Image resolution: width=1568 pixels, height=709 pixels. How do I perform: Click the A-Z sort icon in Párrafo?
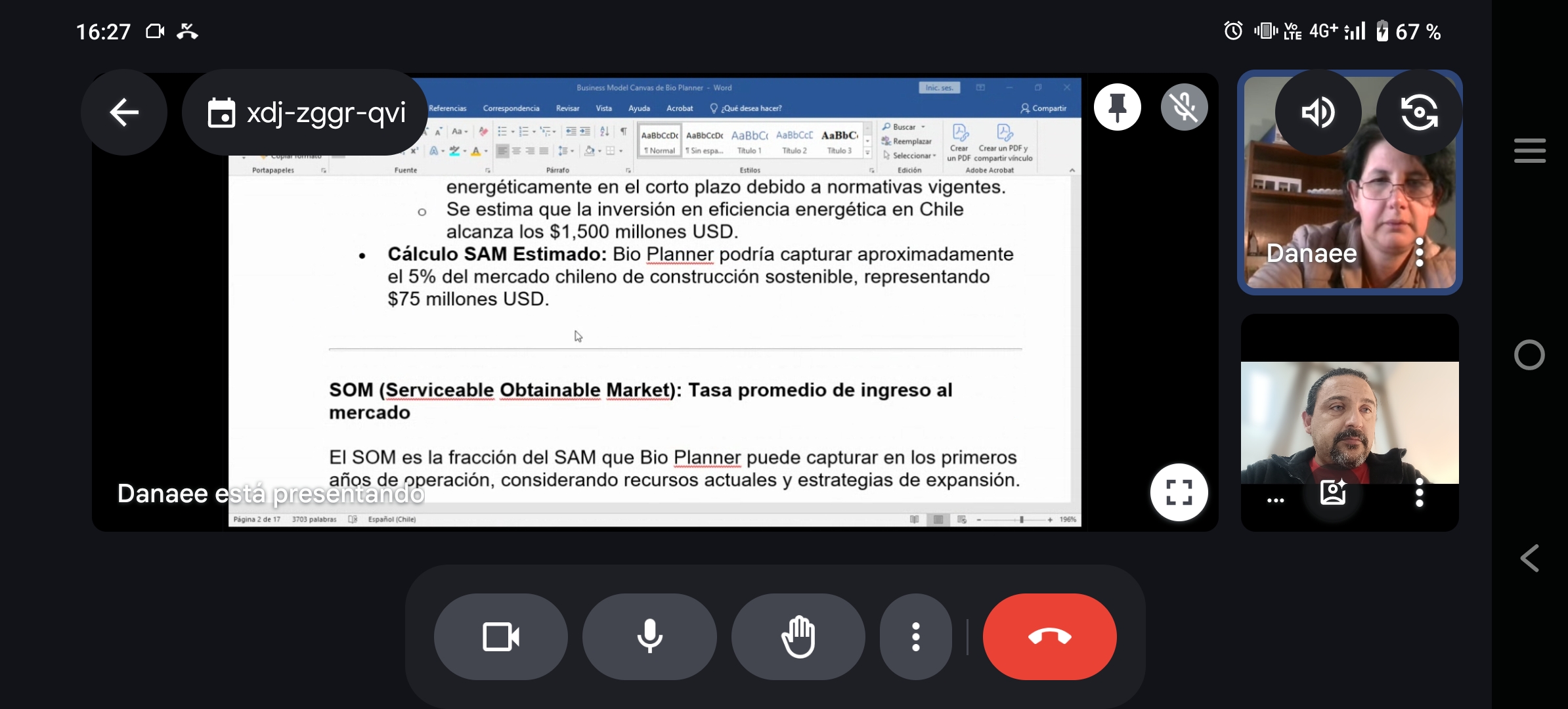tap(603, 131)
